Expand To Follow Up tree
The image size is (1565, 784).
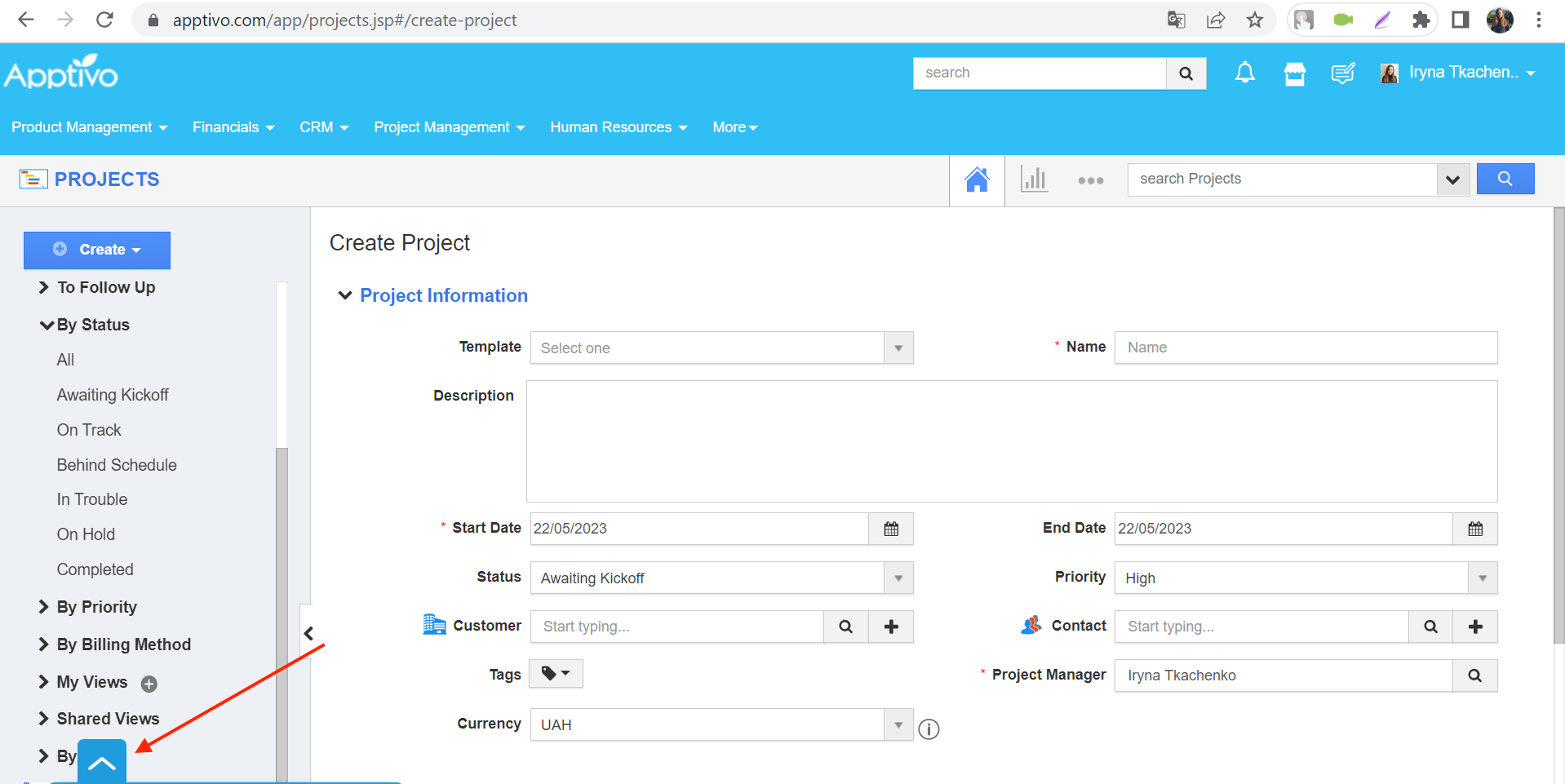(x=44, y=287)
